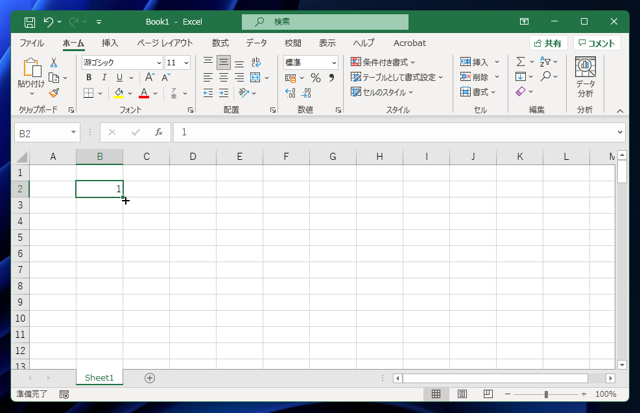
Task: Open データ分析 data analysis
Action: [585, 77]
